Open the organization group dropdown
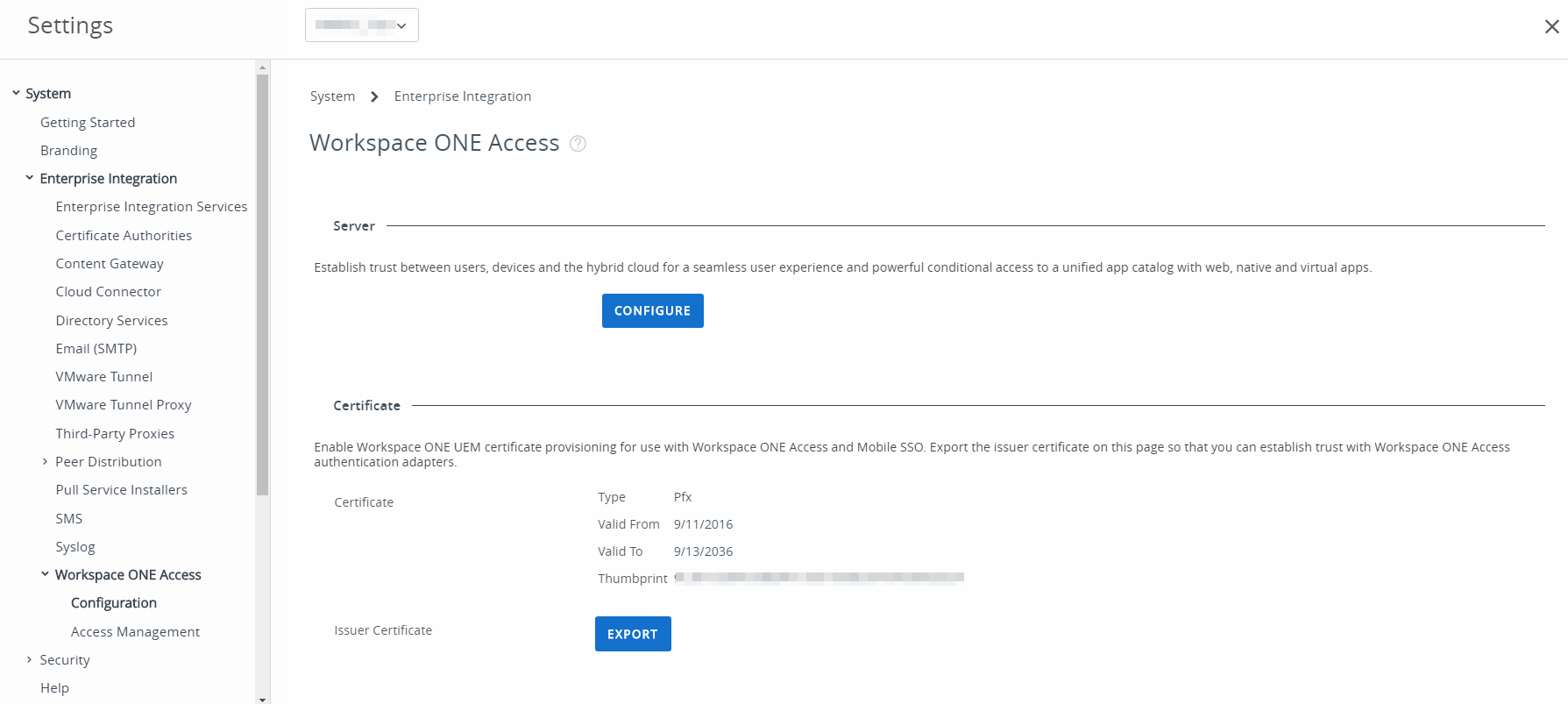This screenshot has height=704, width=1568. pyautogui.click(x=361, y=25)
